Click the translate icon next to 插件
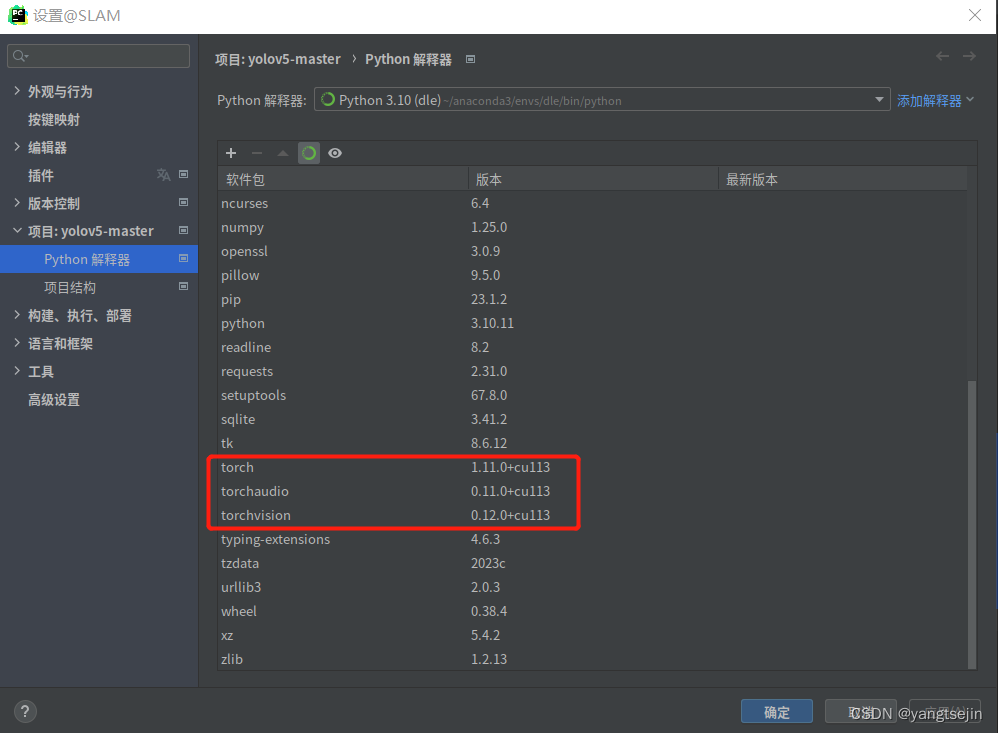The image size is (998, 733). click(x=164, y=174)
